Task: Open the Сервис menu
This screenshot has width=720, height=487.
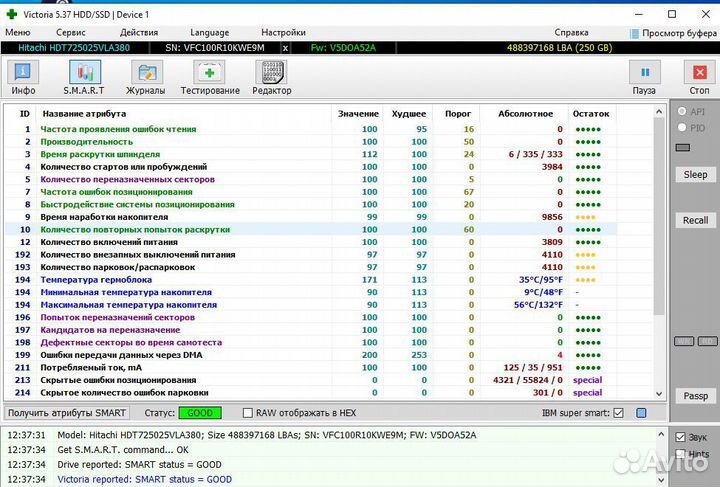Action: (72, 32)
